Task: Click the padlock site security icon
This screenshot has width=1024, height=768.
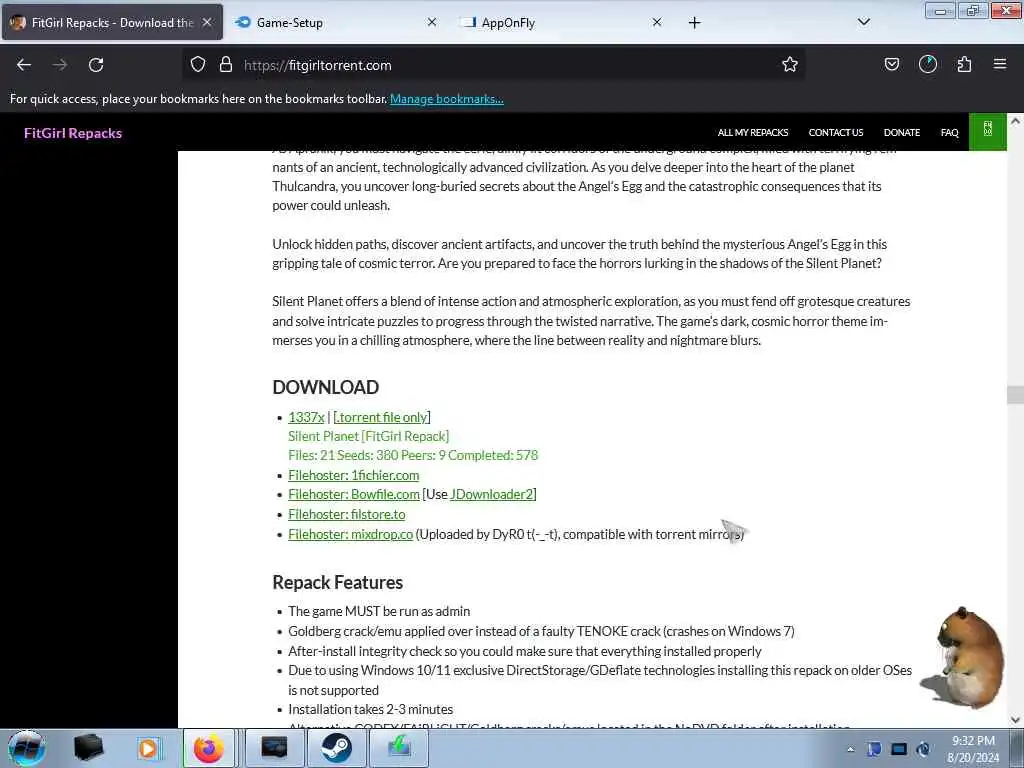Action: [x=226, y=65]
